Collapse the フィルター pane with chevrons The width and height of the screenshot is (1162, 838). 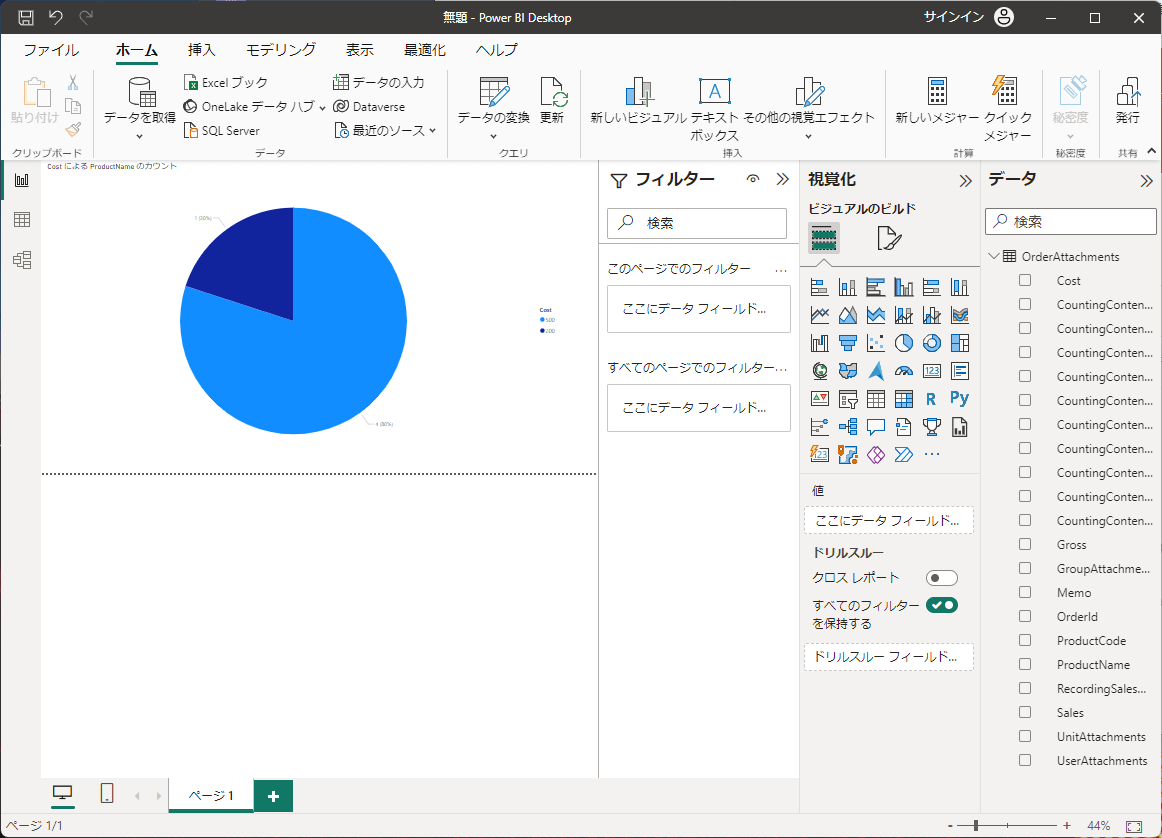(x=782, y=180)
